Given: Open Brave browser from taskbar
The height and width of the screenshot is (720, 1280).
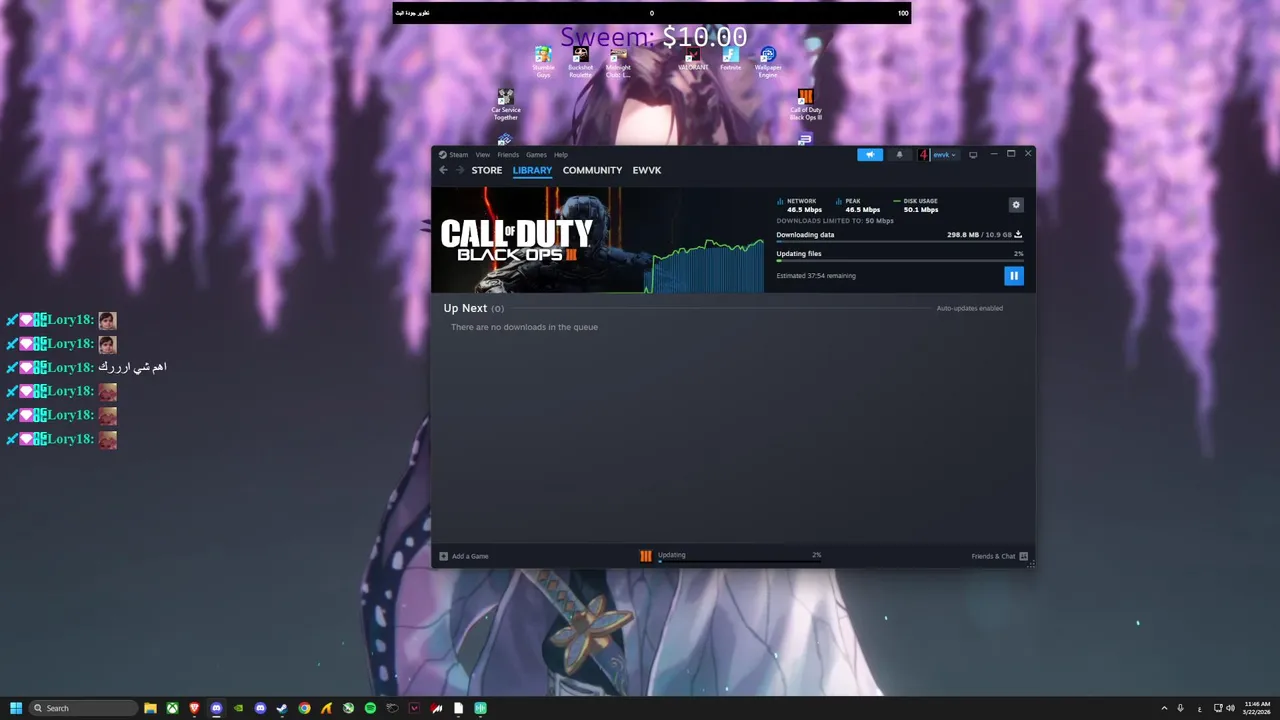Looking at the screenshot, I should [194, 708].
